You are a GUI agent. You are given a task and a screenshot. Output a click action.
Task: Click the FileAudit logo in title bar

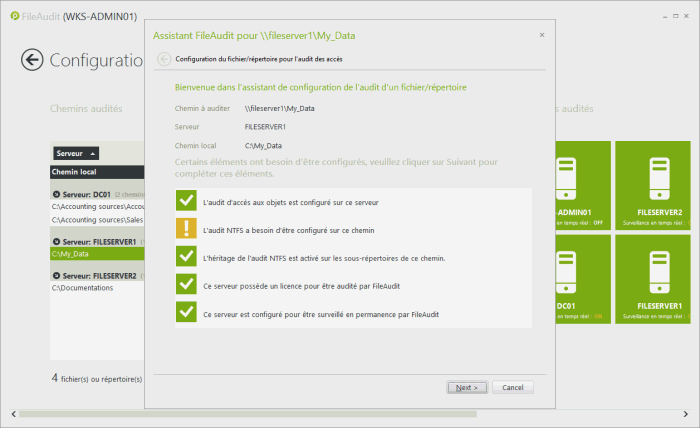[x=13, y=17]
